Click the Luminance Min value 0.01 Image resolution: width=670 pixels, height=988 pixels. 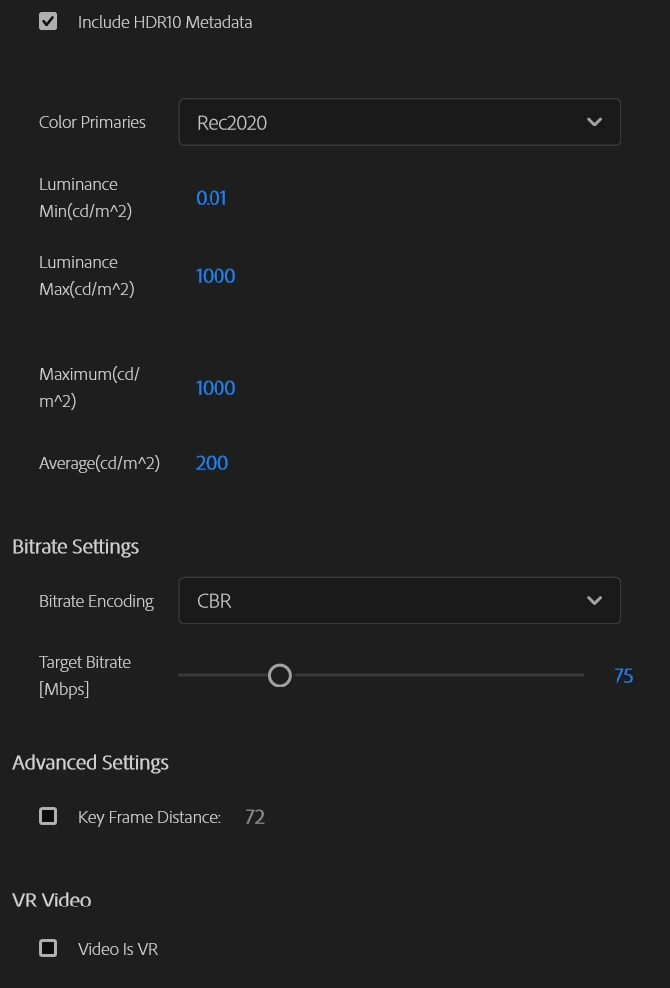point(211,198)
